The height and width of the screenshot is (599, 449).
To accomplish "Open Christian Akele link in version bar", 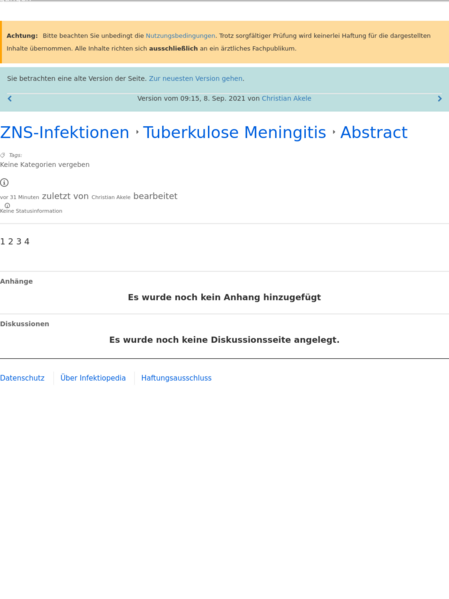I will 286,98.
